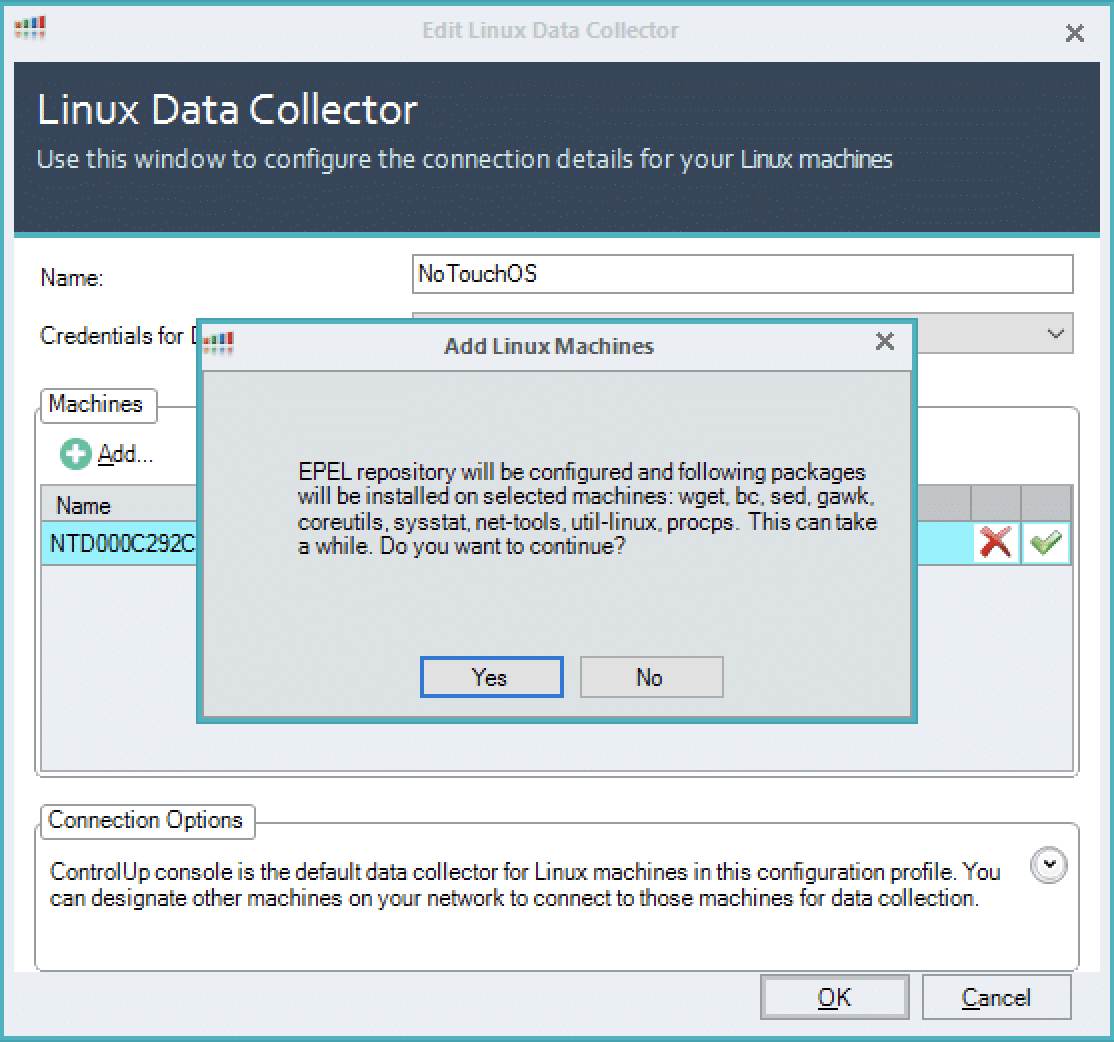1114x1042 pixels.
Task: Click the Connection Options group label
Action: pos(146,820)
